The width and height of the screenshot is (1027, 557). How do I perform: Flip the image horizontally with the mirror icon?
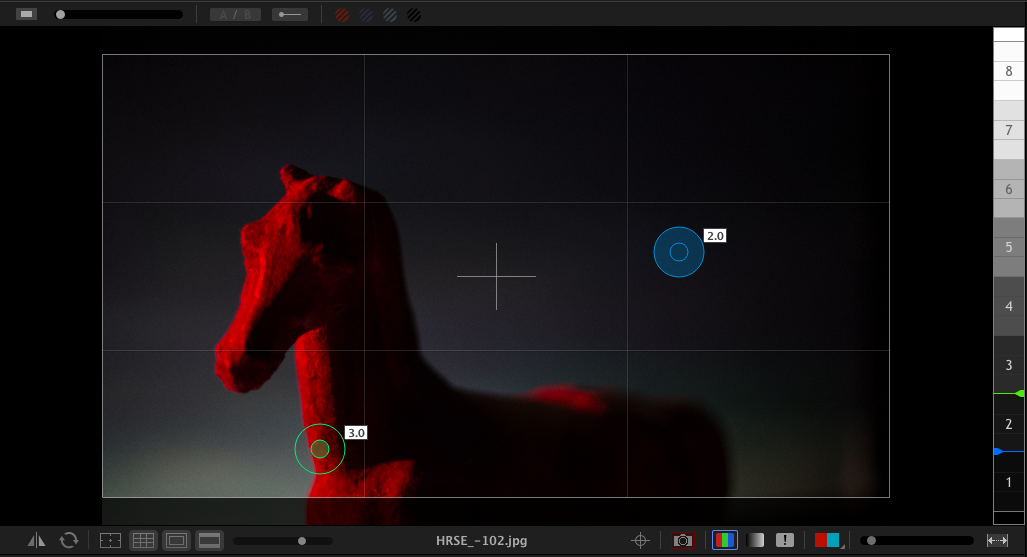point(37,541)
